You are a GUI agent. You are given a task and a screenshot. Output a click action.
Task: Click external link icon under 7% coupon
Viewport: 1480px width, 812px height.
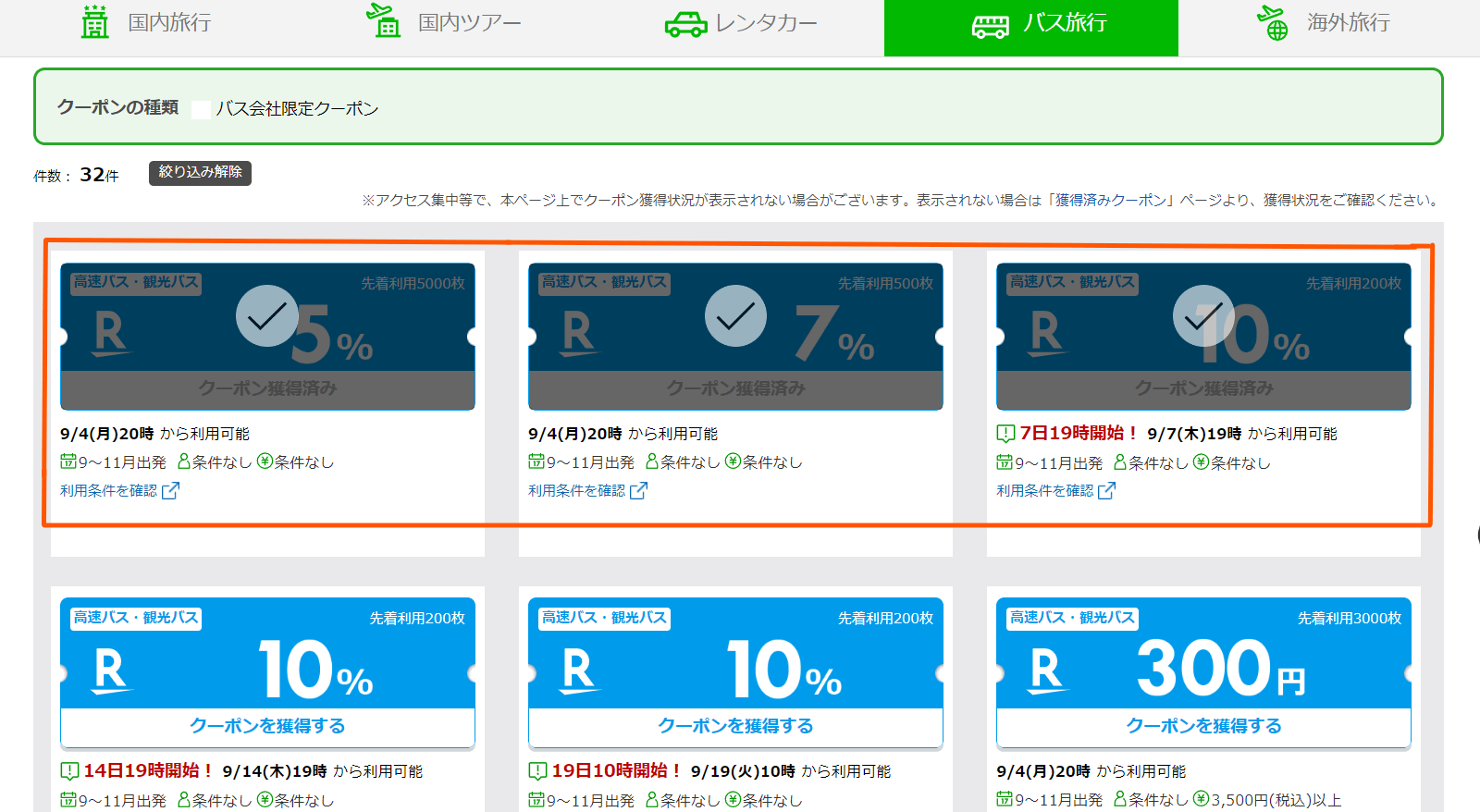(x=638, y=491)
